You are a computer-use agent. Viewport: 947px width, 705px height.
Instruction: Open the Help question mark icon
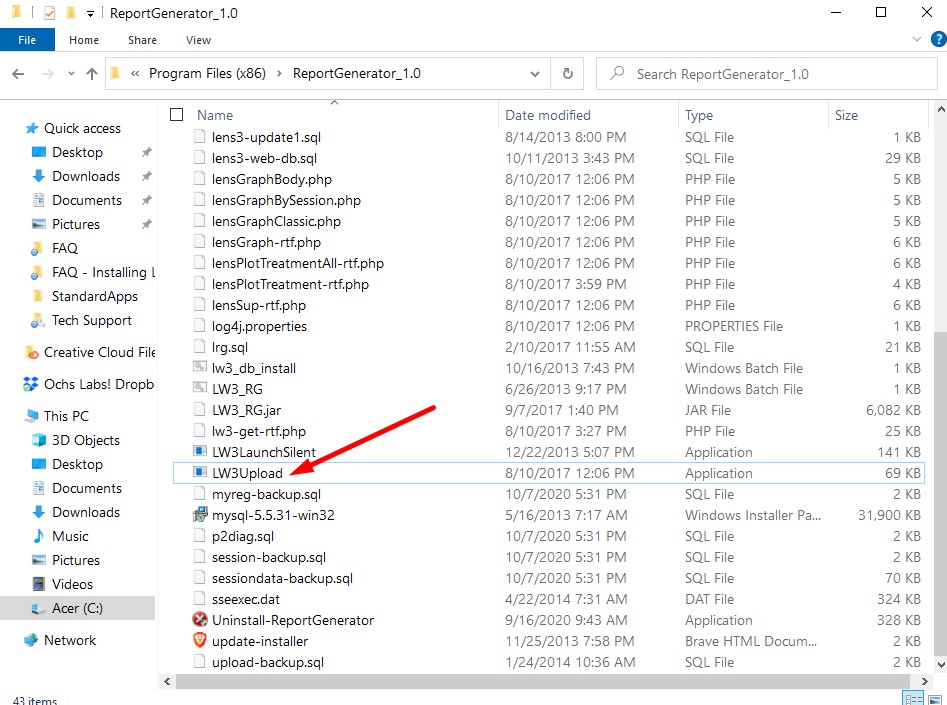point(939,39)
